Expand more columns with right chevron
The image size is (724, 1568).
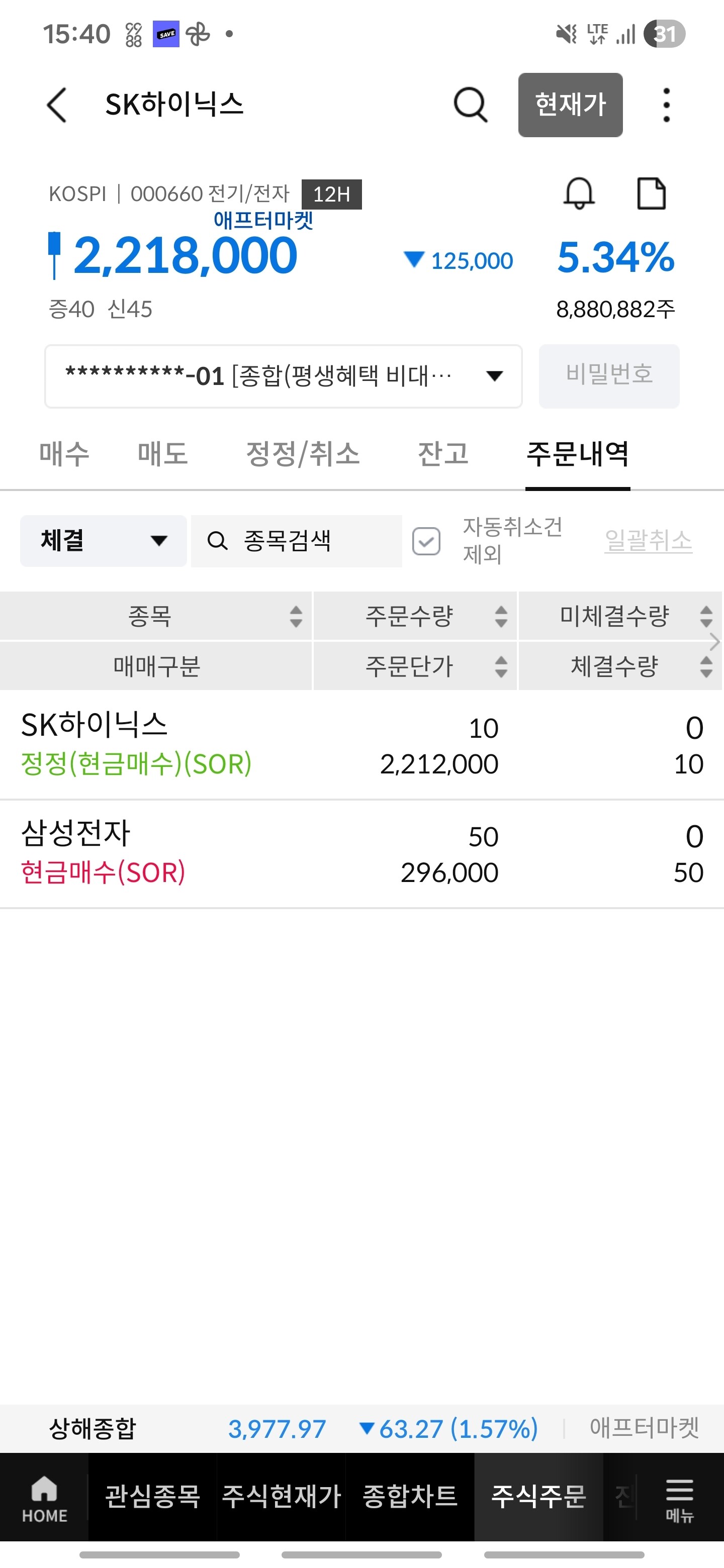tap(715, 641)
